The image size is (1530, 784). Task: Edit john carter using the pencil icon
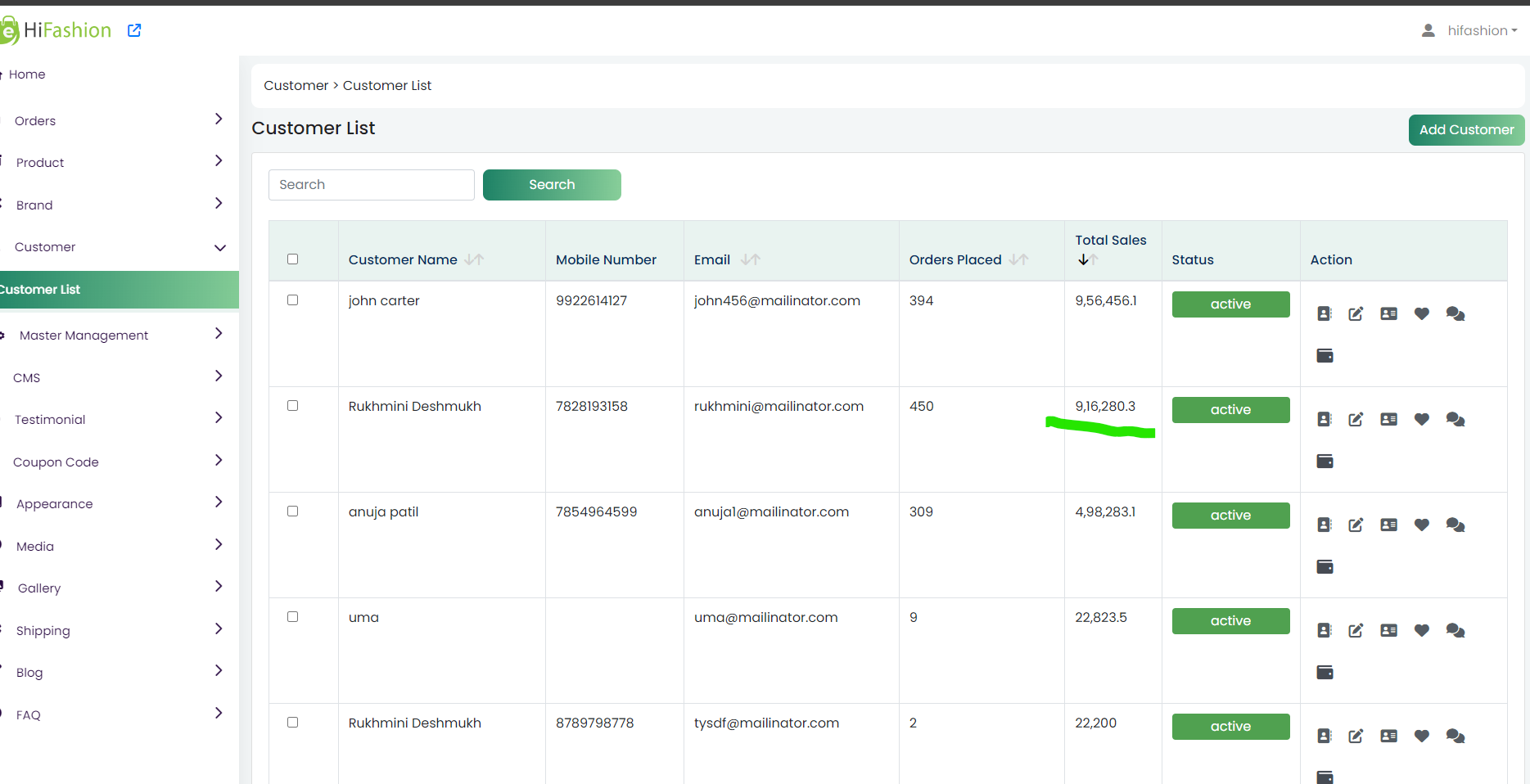(x=1356, y=313)
